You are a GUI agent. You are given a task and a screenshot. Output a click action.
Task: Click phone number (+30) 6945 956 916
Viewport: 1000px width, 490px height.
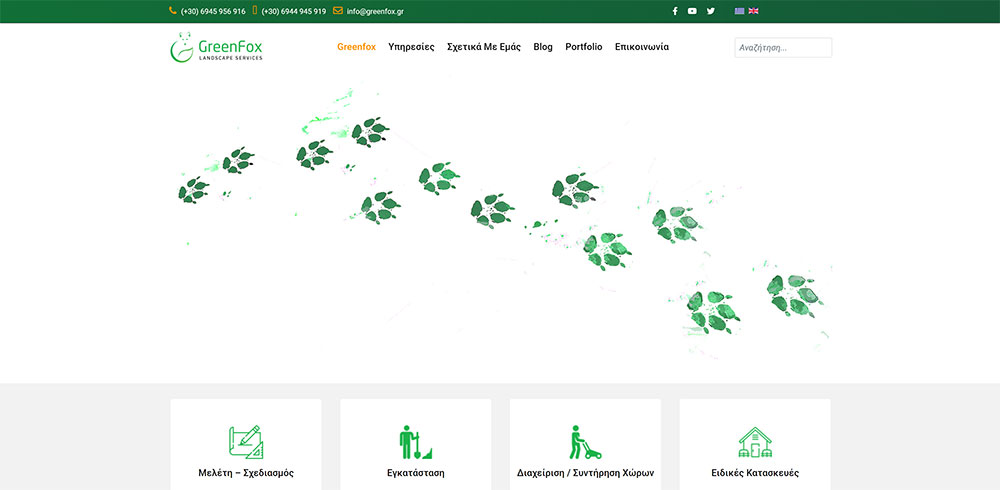[213, 11]
